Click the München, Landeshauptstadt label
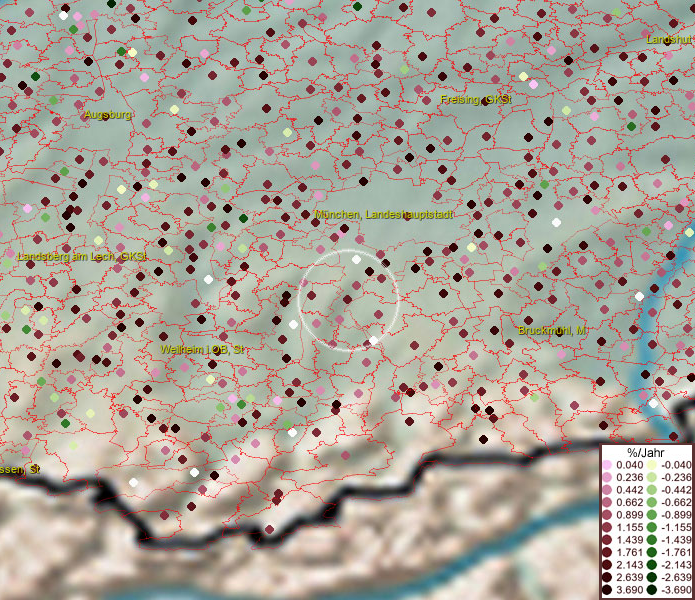Image resolution: width=695 pixels, height=600 pixels. [385, 215]
